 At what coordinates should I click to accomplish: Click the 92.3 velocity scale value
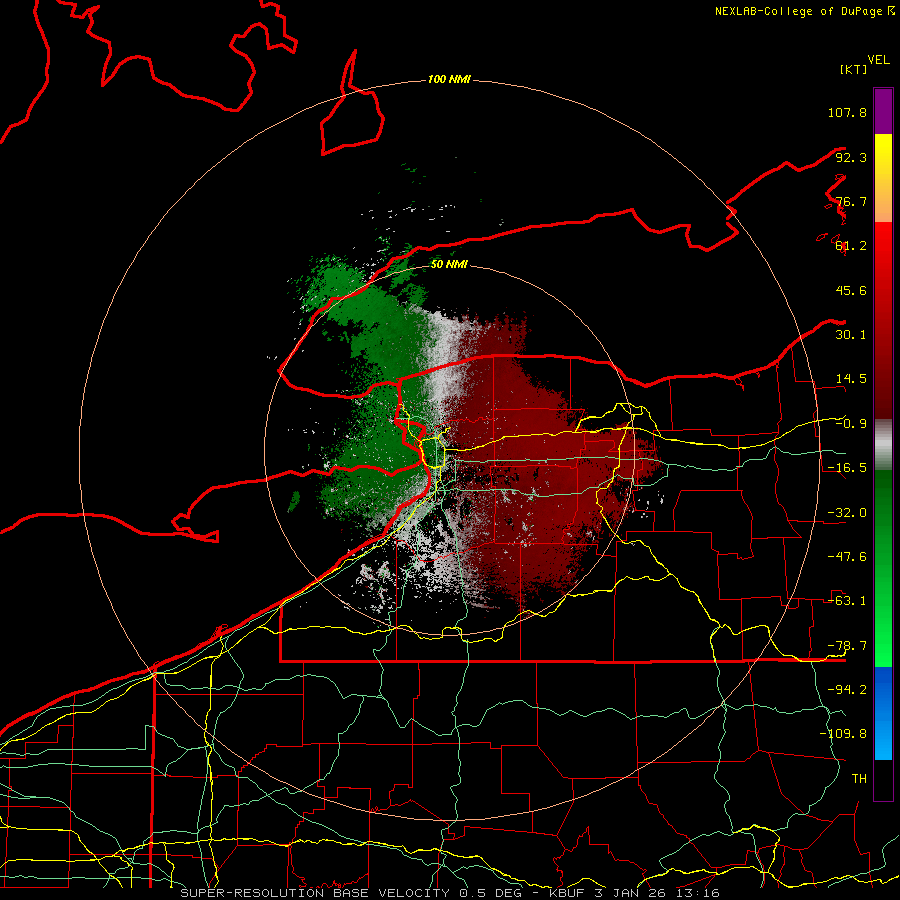[851, 157]
